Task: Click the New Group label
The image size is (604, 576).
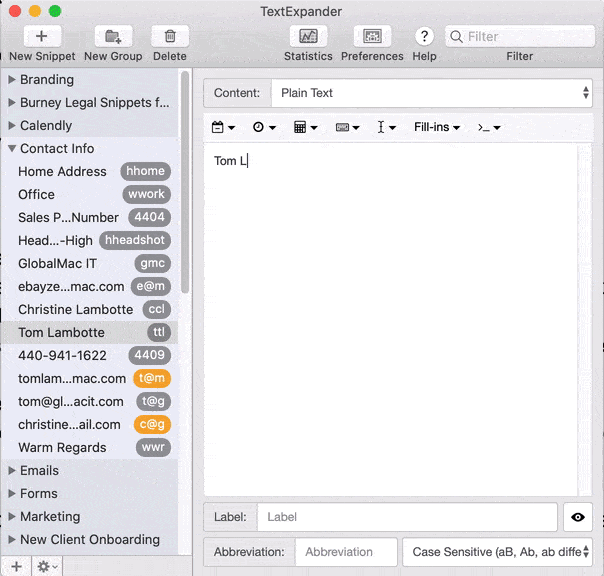Action: coord(113,56)
